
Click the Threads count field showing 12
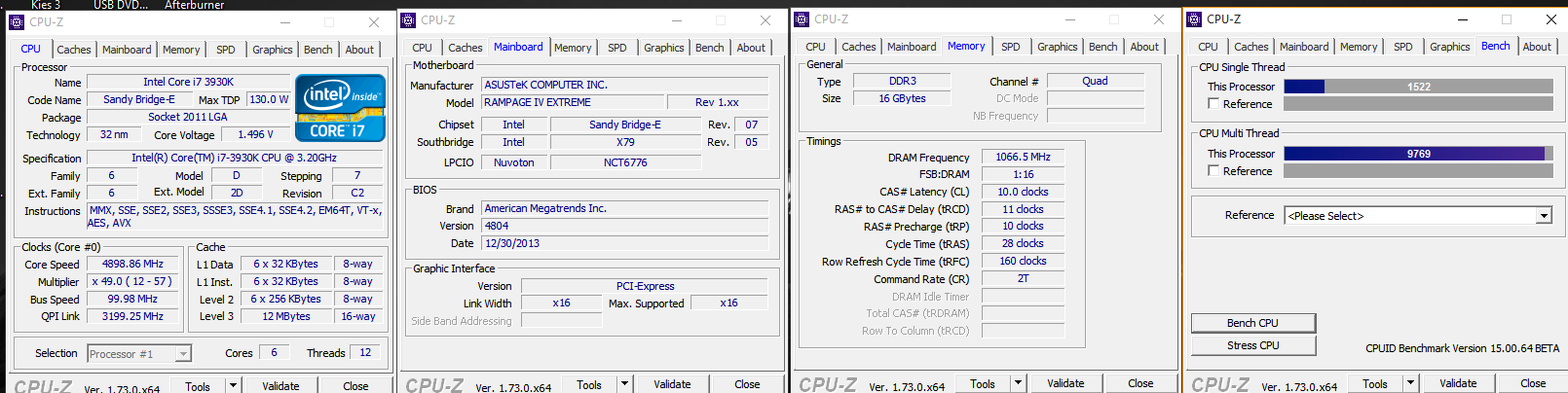pyautogui.click(x=365, y=353)
